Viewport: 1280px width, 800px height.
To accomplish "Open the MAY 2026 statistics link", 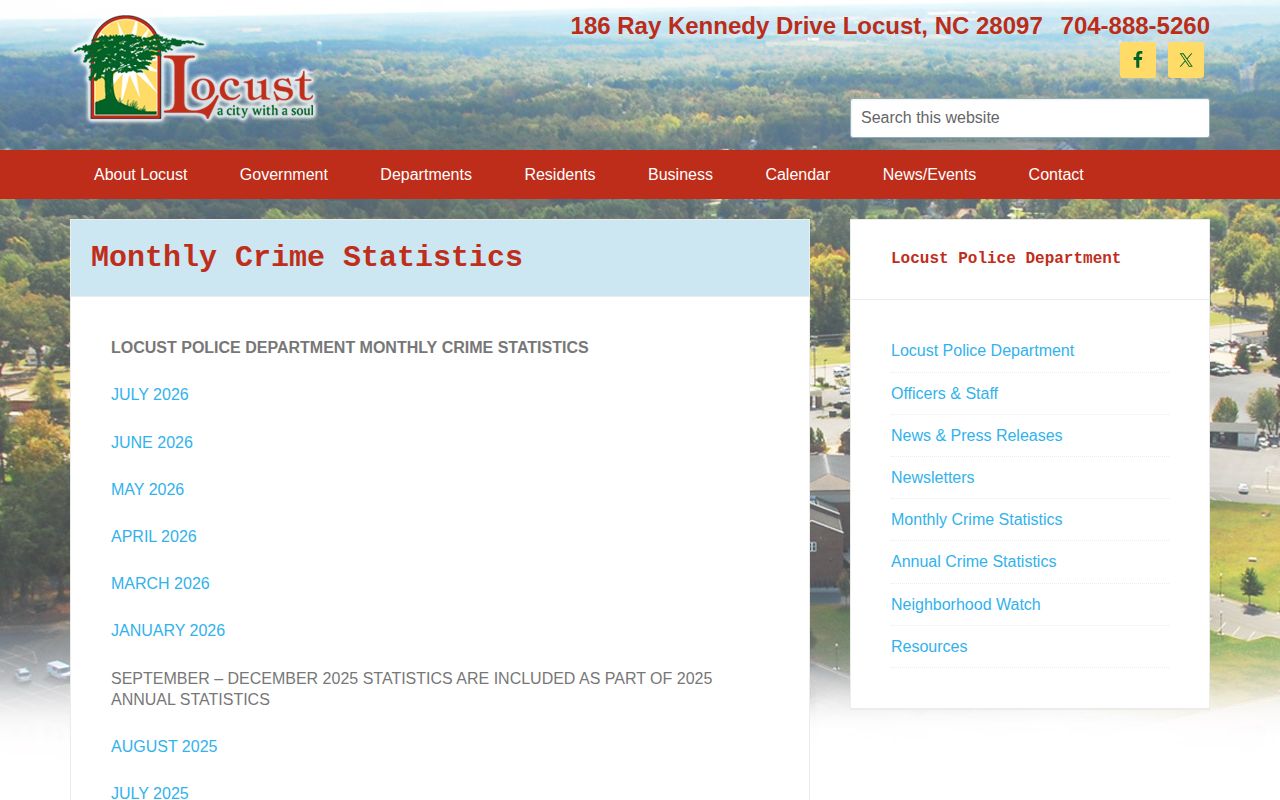I will [x=147, y=489].
